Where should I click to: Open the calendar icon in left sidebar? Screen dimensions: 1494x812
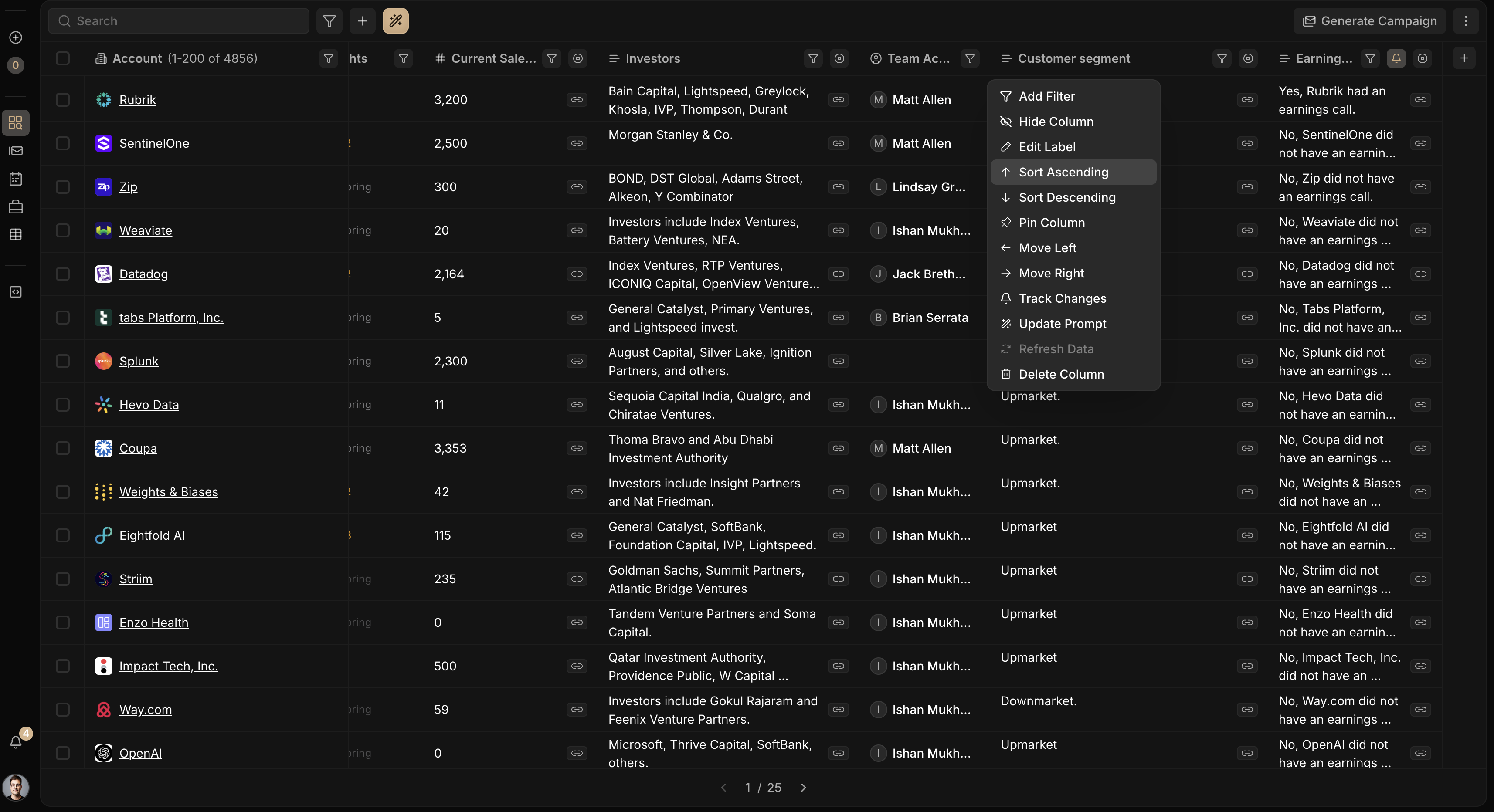pyautogui.click(x=16, y=179)
